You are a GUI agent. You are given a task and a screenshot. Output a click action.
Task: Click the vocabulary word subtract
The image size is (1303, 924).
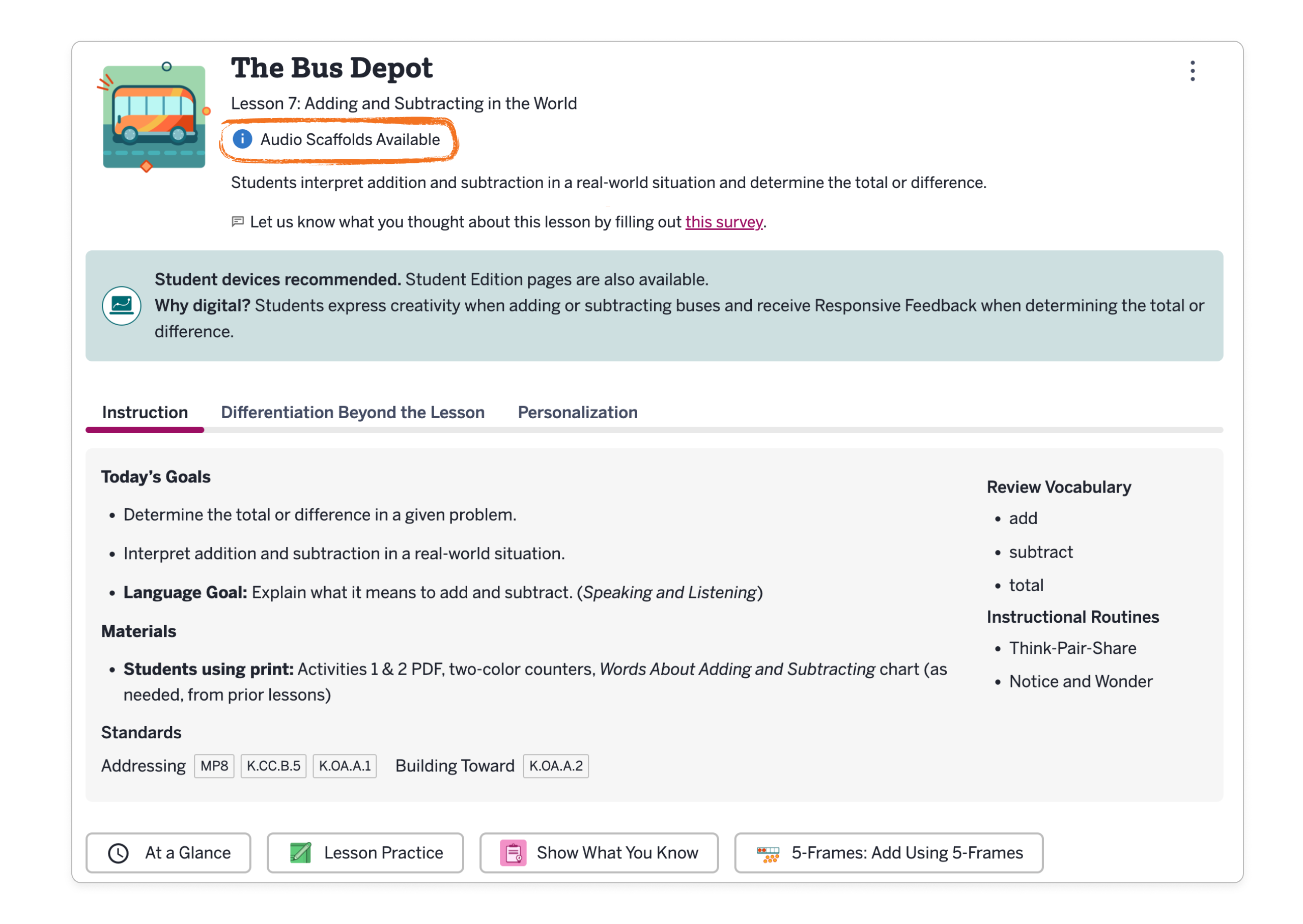[1041, 552]
